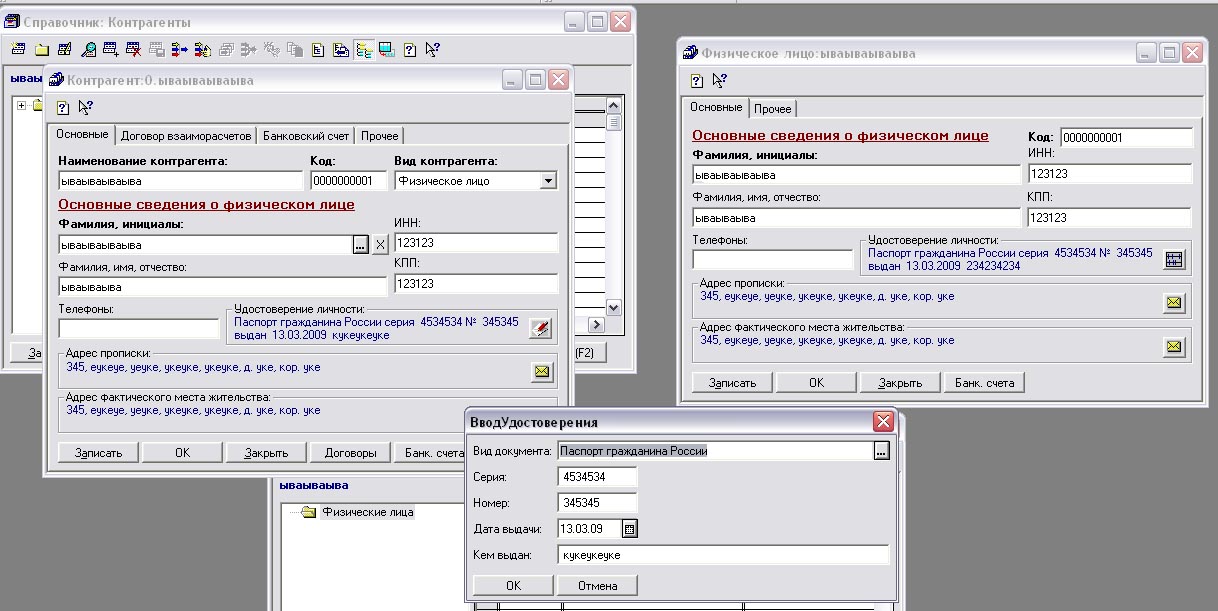Clear Фамилия, инициалы with the X button
Screen dimensions: 1218x611
[x=380, y=245]
